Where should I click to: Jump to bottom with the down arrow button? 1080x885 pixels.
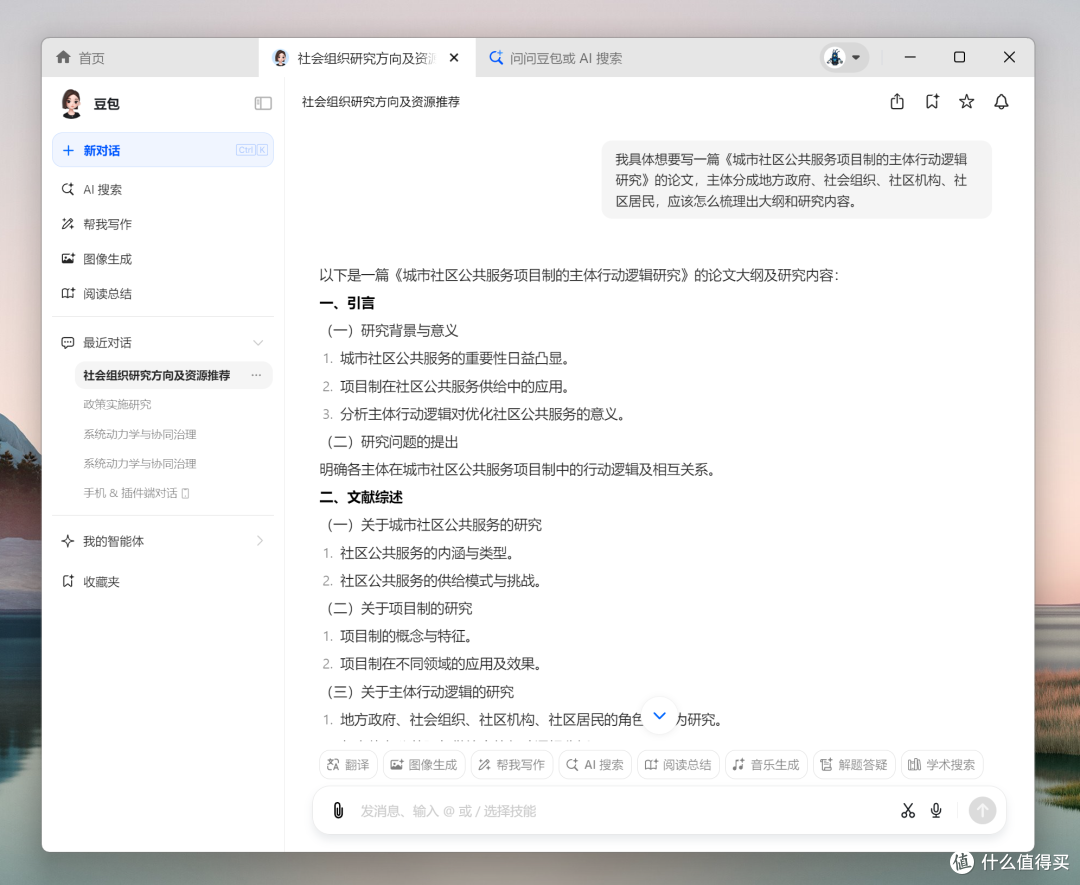(659, 716)
